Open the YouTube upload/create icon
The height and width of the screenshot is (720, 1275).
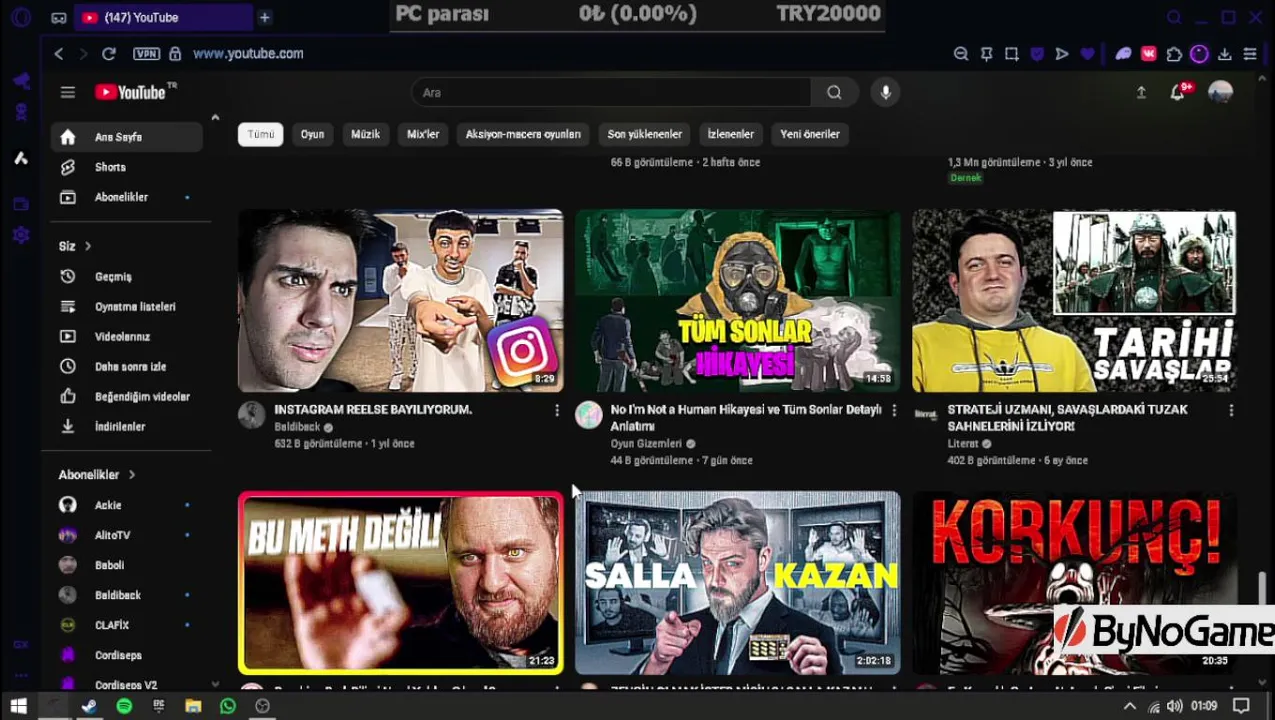tap(1141, 92)
